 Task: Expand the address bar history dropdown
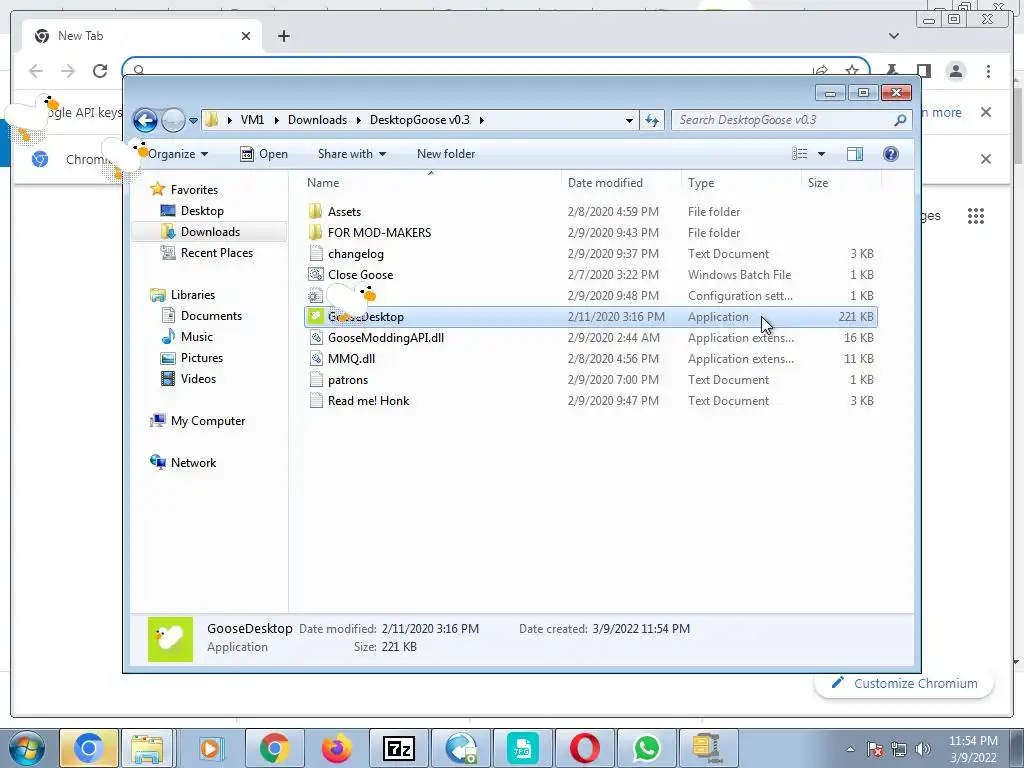(x=629, y=120)
